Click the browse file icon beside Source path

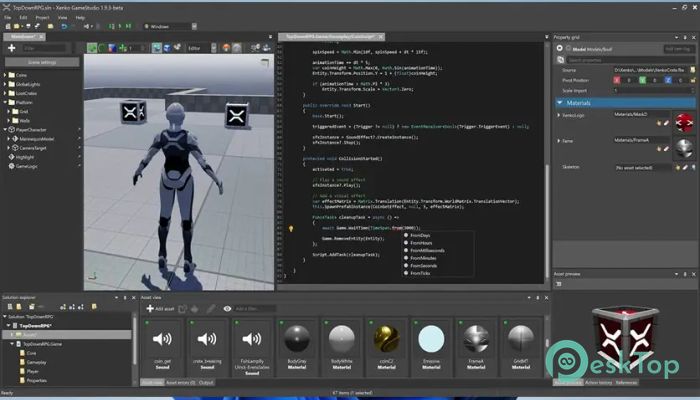click(x=693, y=70)
